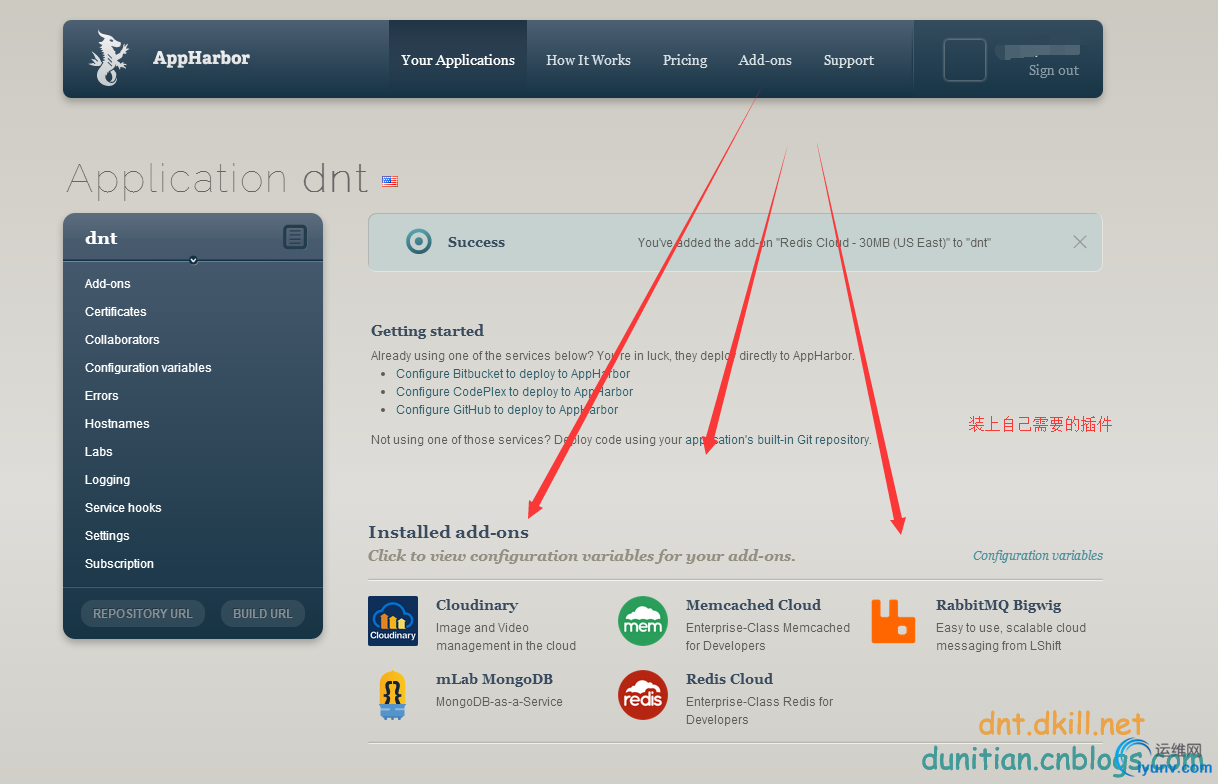1218x784 pixels.
Task: Open Certificates in the sidebar
Action: pyautogui.click(x=116, y=312)
